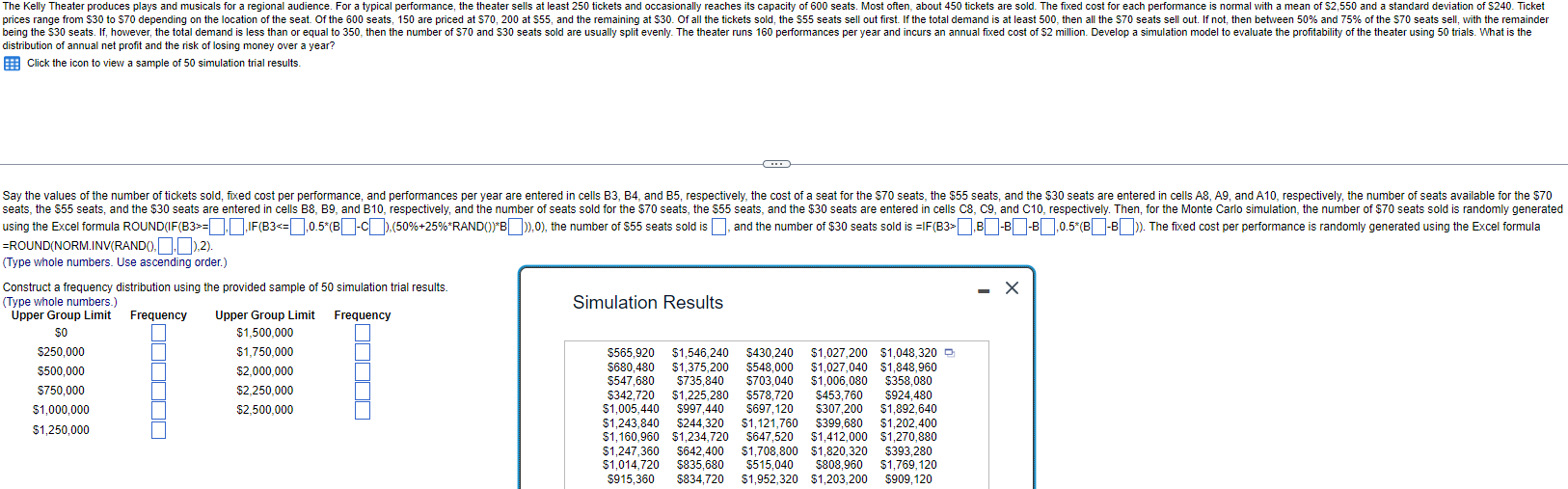Select the frequency box for $750,000 limit
Viewport: 1568px width, 489px height.
(x=158, y=391)
